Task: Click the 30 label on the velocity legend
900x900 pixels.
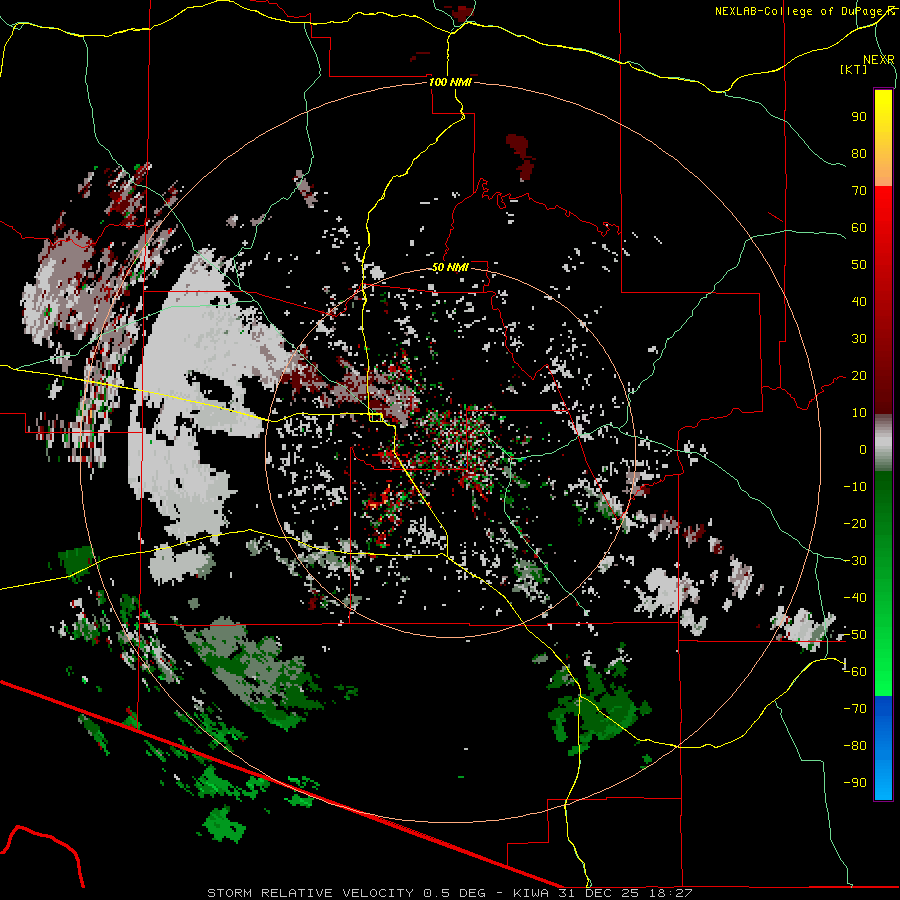Action: click(x=859, y=339)
